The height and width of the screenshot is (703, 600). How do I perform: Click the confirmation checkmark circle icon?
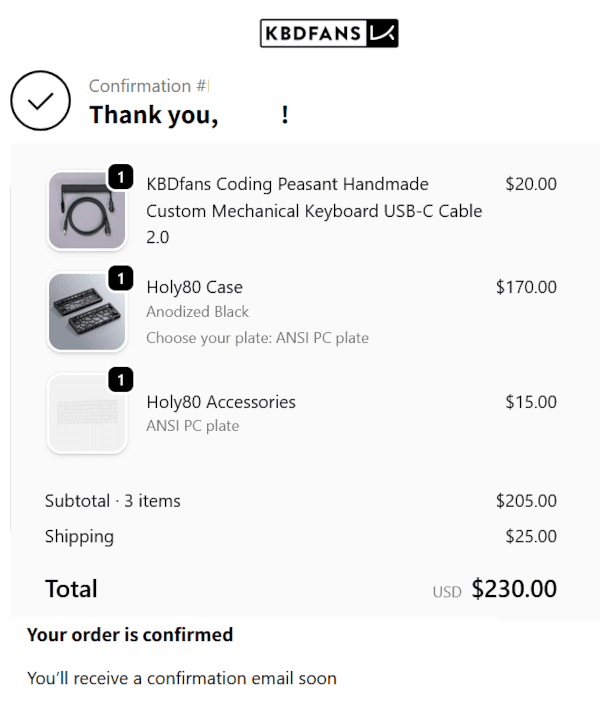tap(40, 101)
